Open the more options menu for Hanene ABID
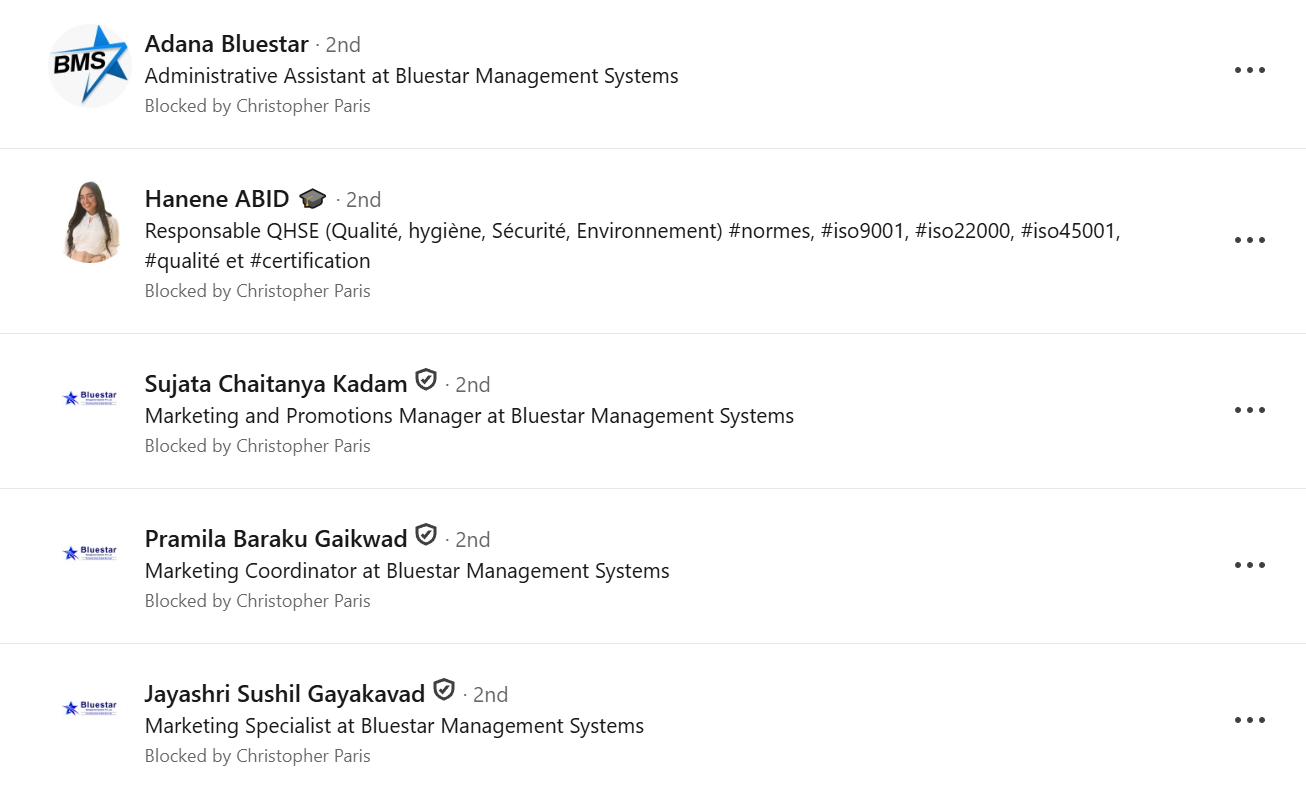This screenshot has height=792, width=1306. click(1250, 240)
